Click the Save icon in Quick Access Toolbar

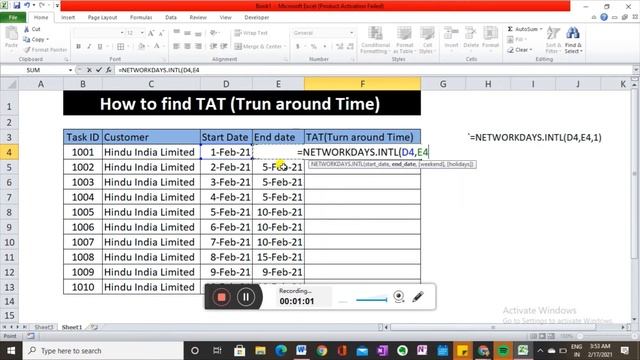tap(17, 6)
